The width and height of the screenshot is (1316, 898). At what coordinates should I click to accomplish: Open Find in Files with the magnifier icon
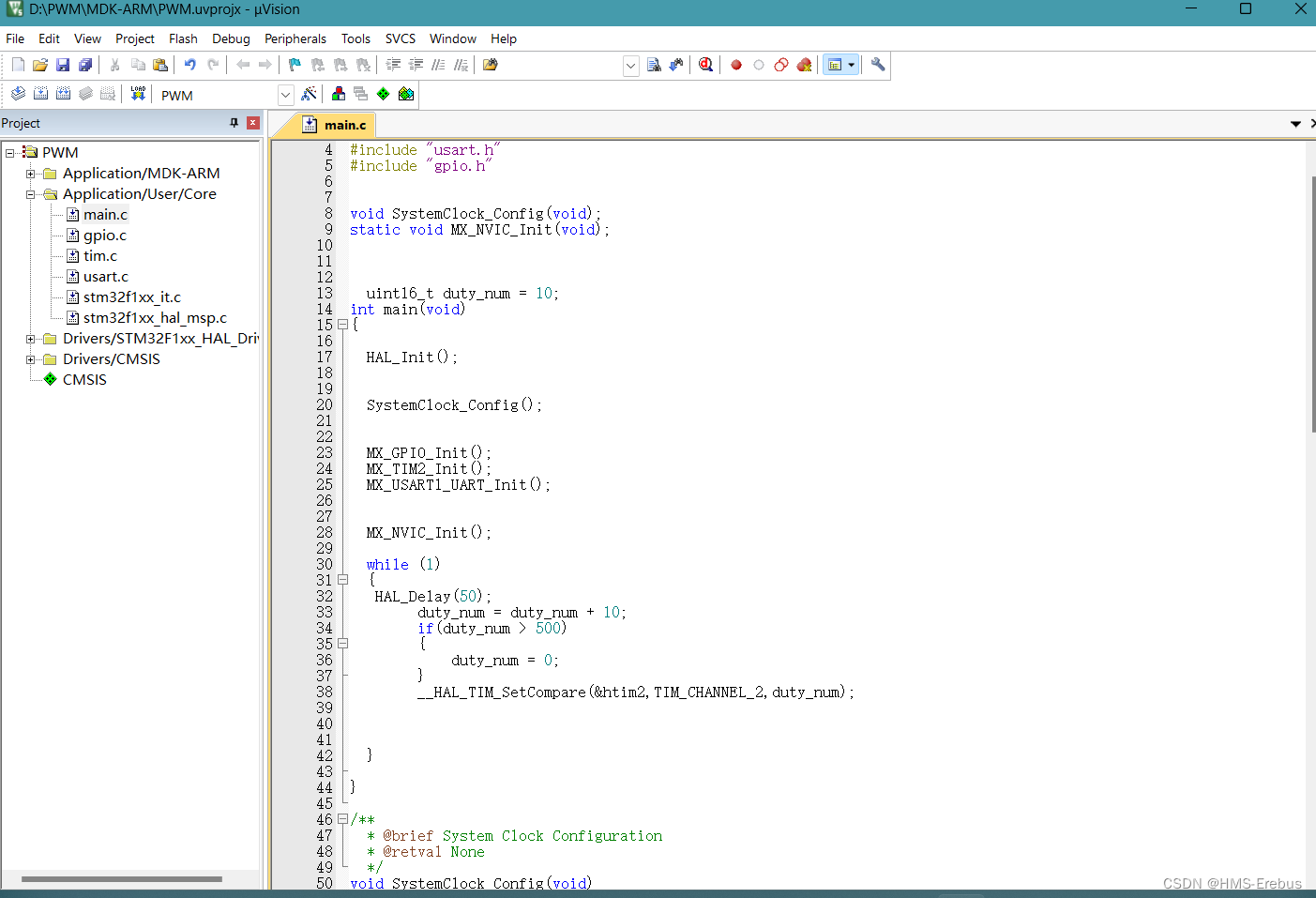(x=705, y=65)
